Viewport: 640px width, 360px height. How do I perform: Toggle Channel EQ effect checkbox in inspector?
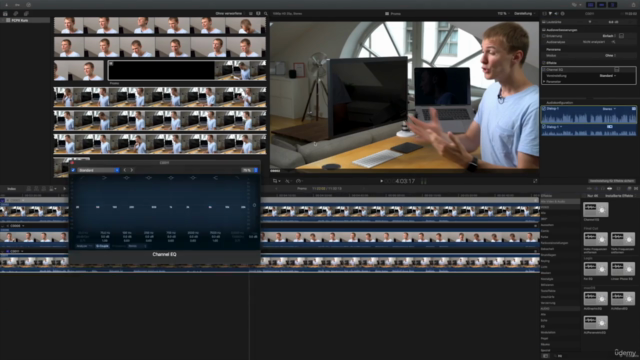pyautogui.click(x=544, y=70)
